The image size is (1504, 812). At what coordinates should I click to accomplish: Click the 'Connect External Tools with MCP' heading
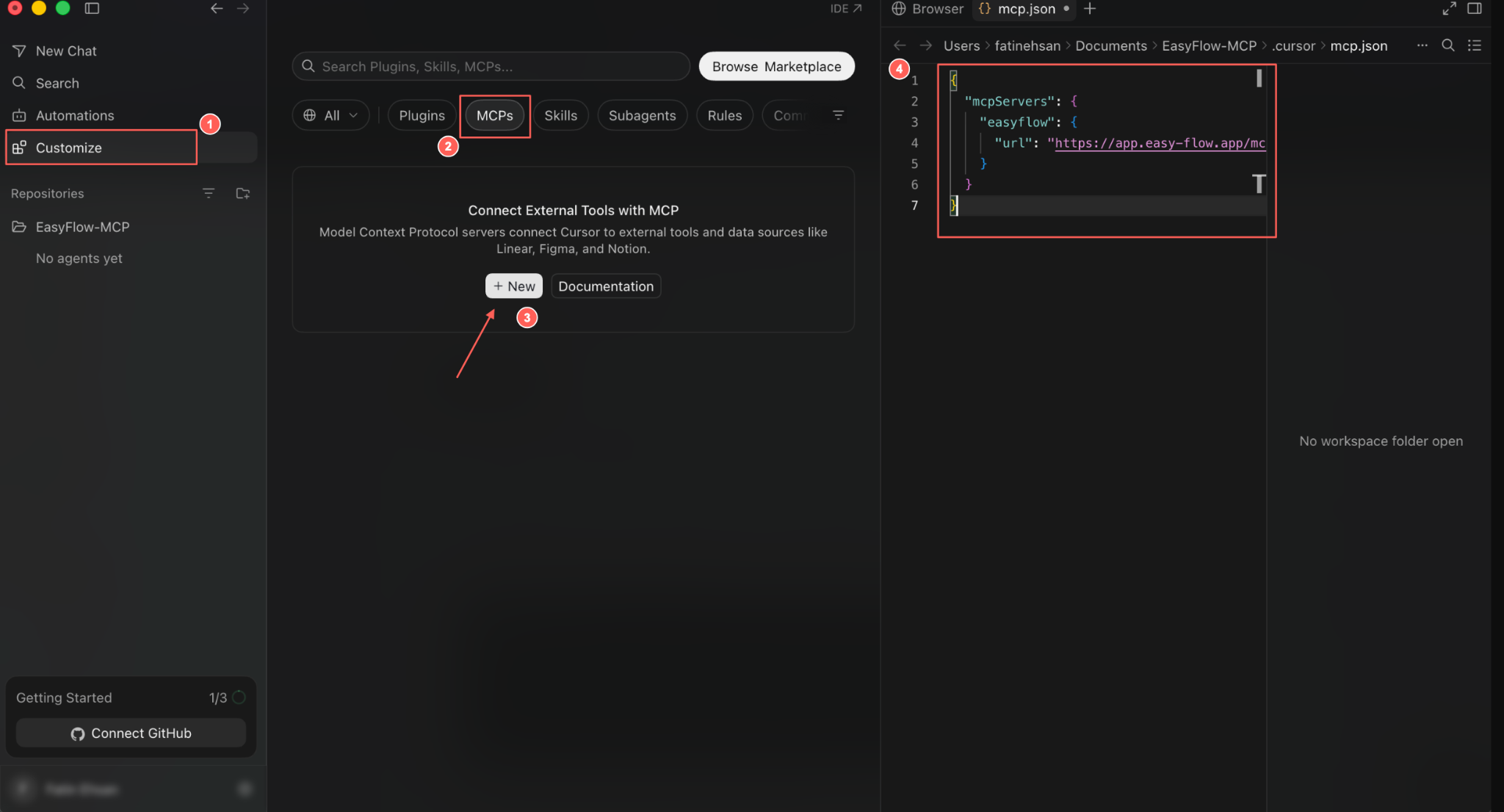[574, 211]
